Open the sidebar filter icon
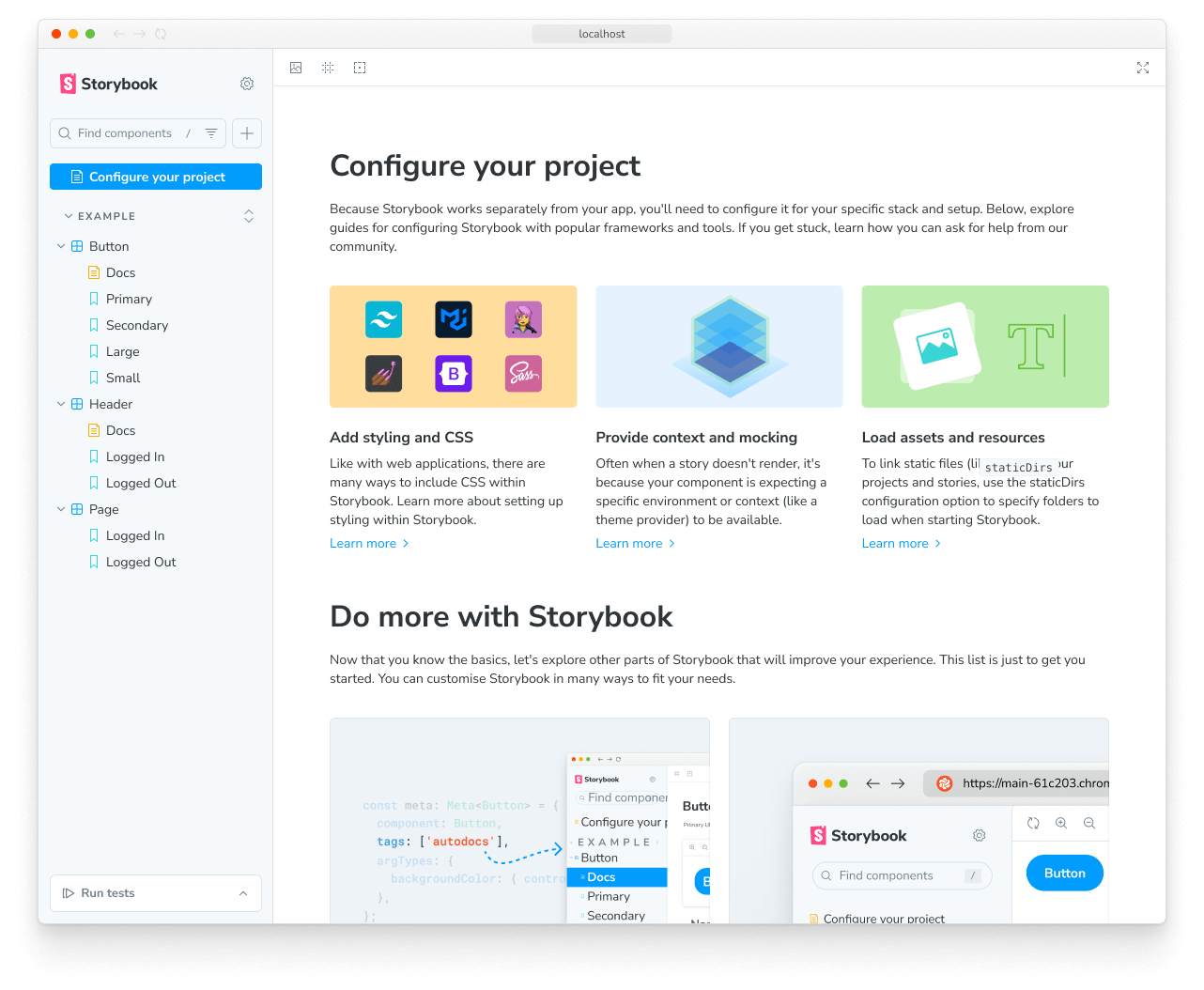 coord(212,133)
